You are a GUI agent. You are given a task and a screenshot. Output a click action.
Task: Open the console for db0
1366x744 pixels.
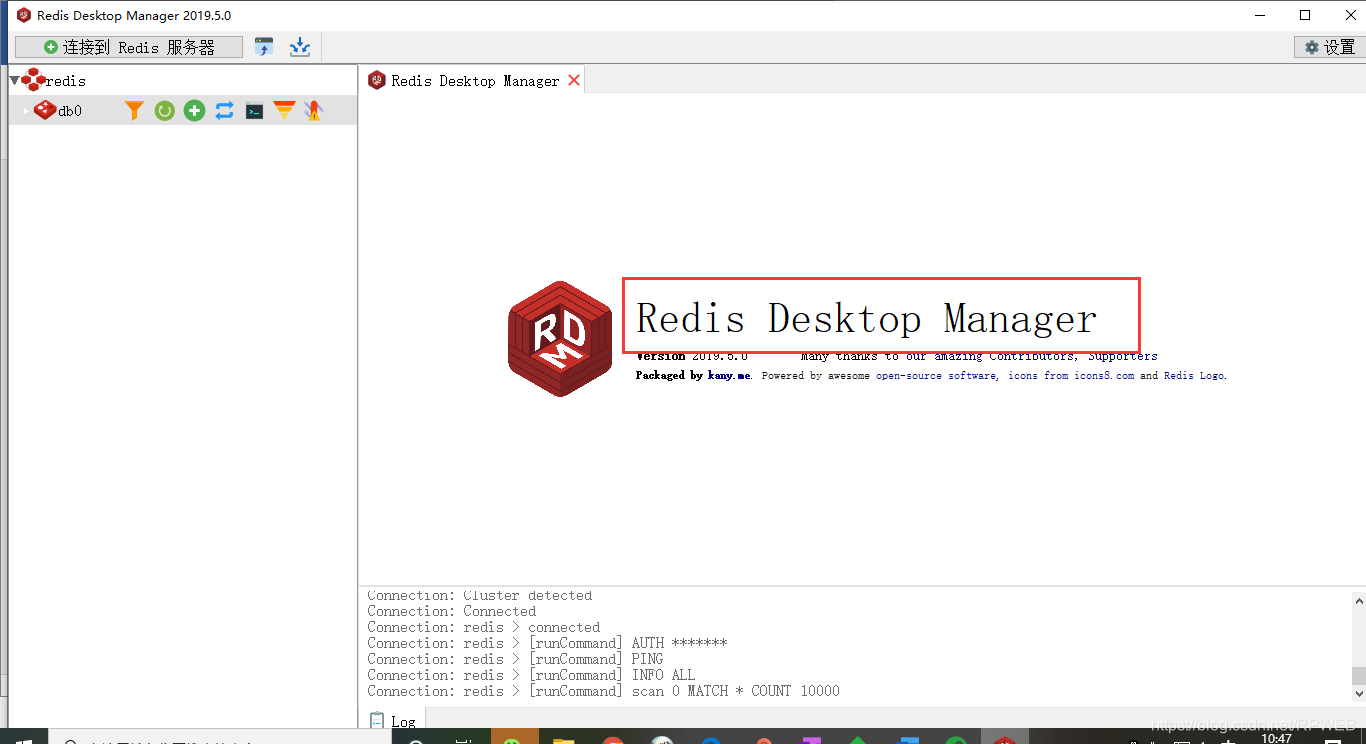coord(254,111)
